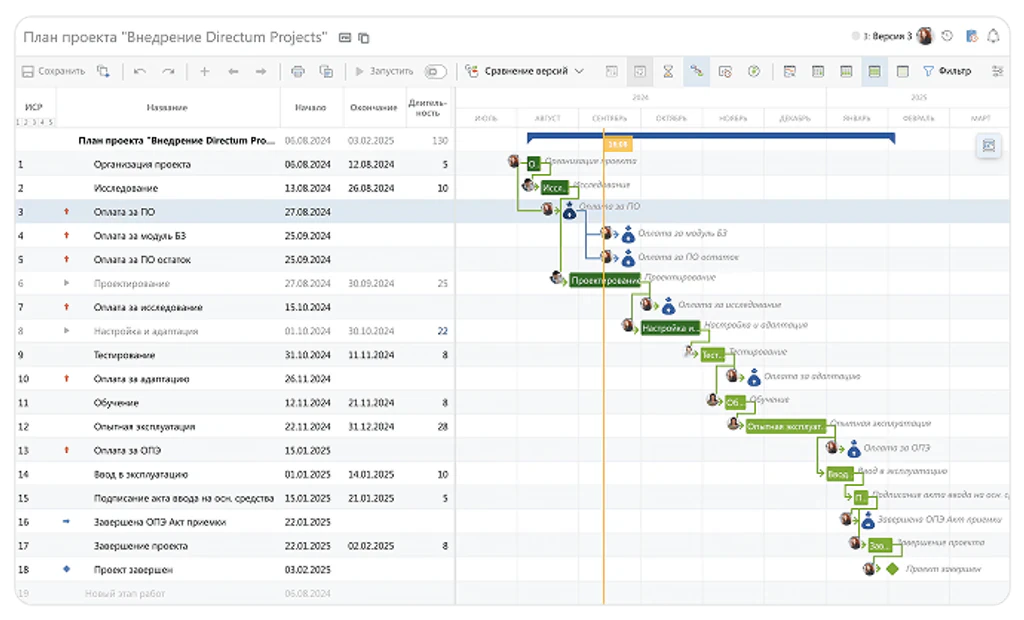
Task: Select the Оплата за ПО row
Action: [235, 212]
